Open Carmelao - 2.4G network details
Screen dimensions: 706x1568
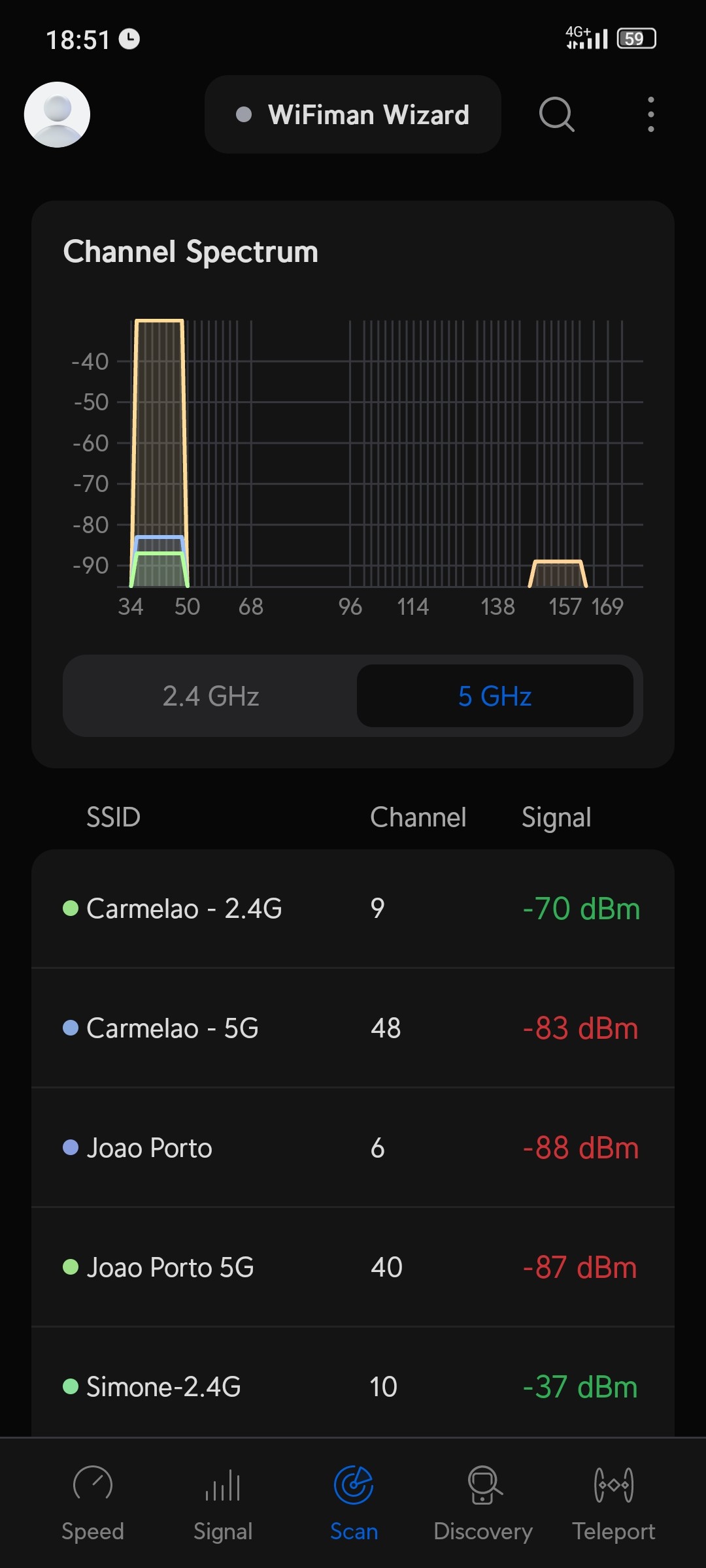tap(353, 909)
